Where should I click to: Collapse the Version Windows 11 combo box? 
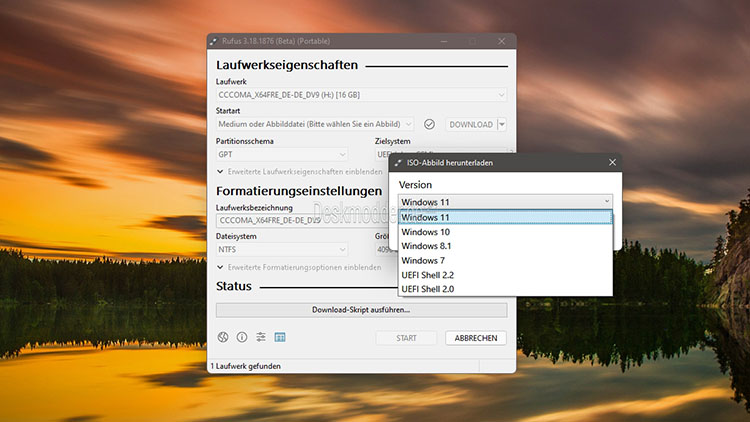[505, 202]
